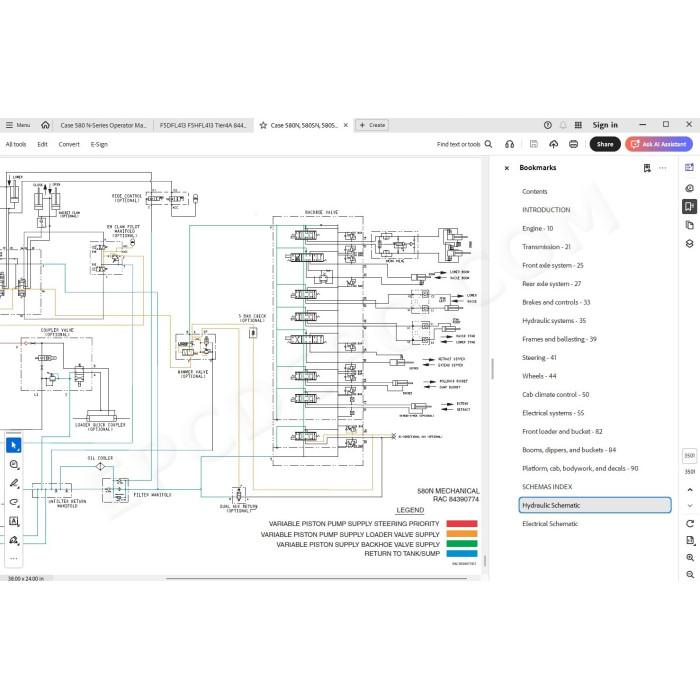Jump to Brakes and controls - 33 bookmark
This screenshot has height=700, width=700.
[556, 302]
